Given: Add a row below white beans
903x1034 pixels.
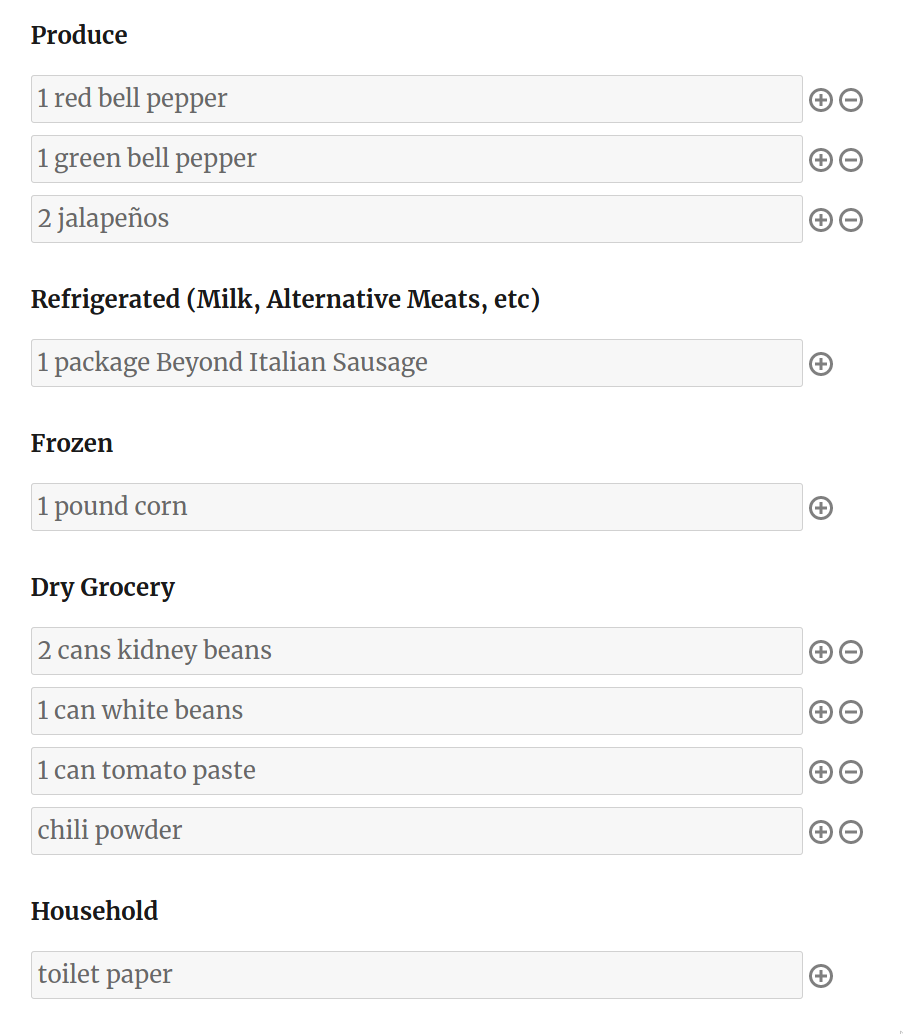Looking at the screenshot, I should pyautogui.click(x=820, y=712).
